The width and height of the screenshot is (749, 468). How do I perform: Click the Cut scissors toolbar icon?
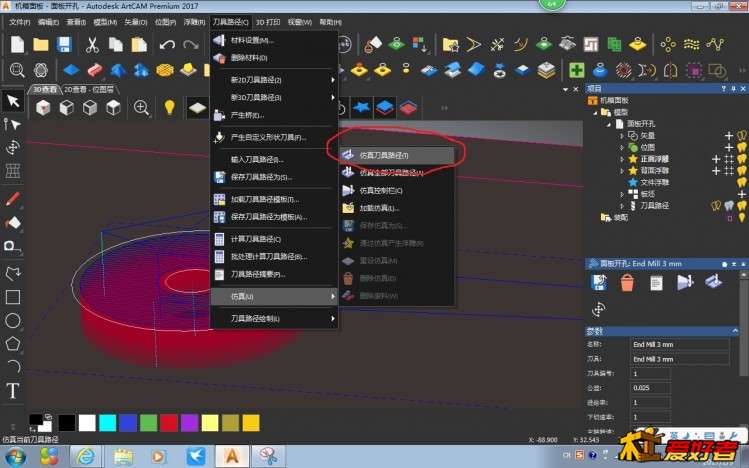tap(92, 45)
